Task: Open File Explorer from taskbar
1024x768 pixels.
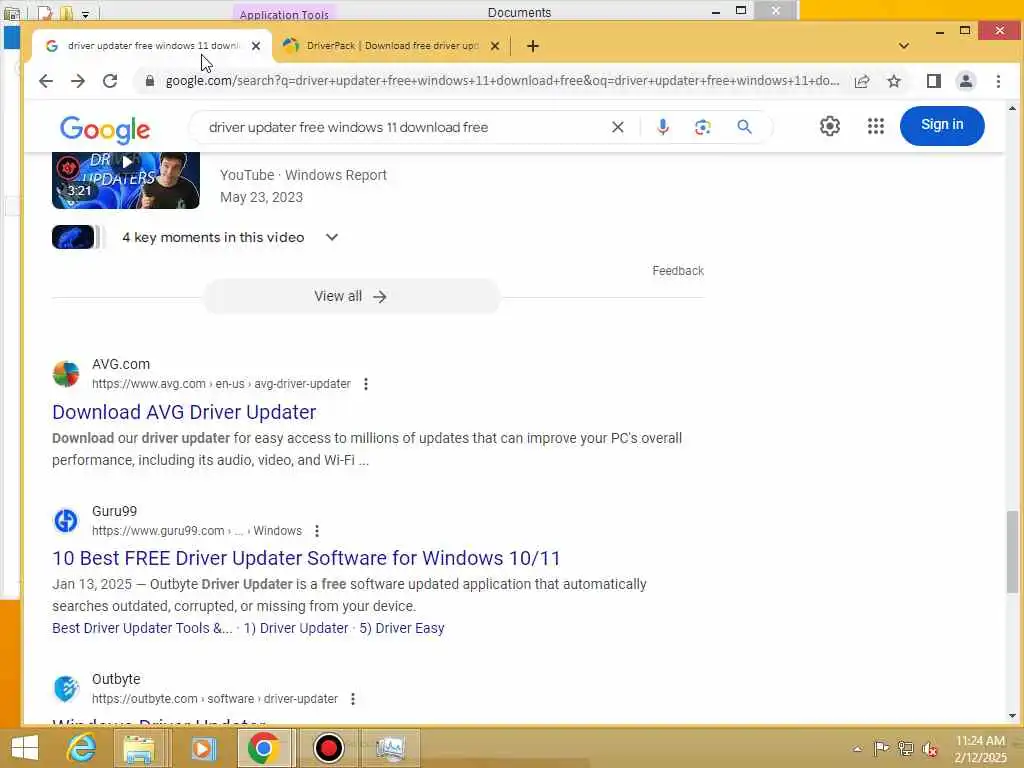Action: 139,748
